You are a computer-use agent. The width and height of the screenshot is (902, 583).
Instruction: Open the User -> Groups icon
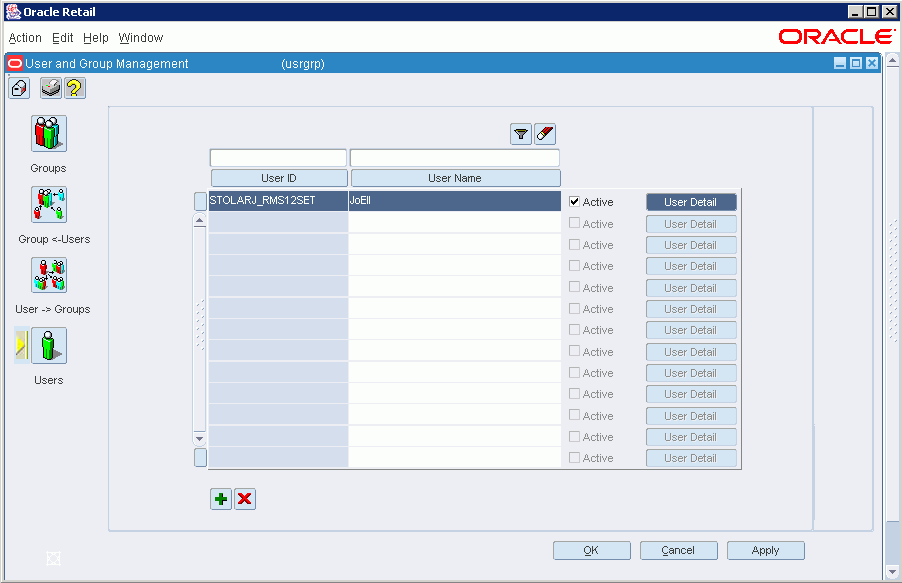click(x=49, y=275)
